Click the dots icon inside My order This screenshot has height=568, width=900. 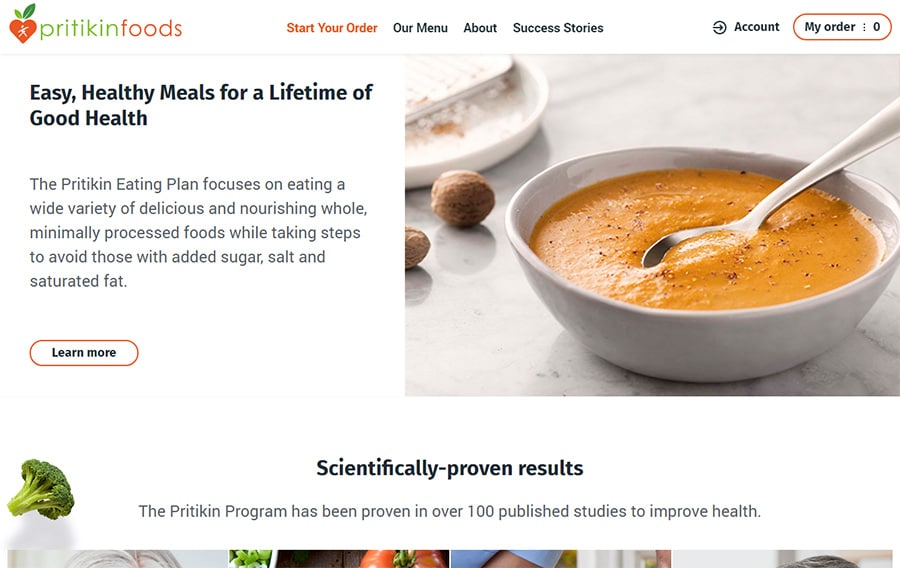[865, 27]
